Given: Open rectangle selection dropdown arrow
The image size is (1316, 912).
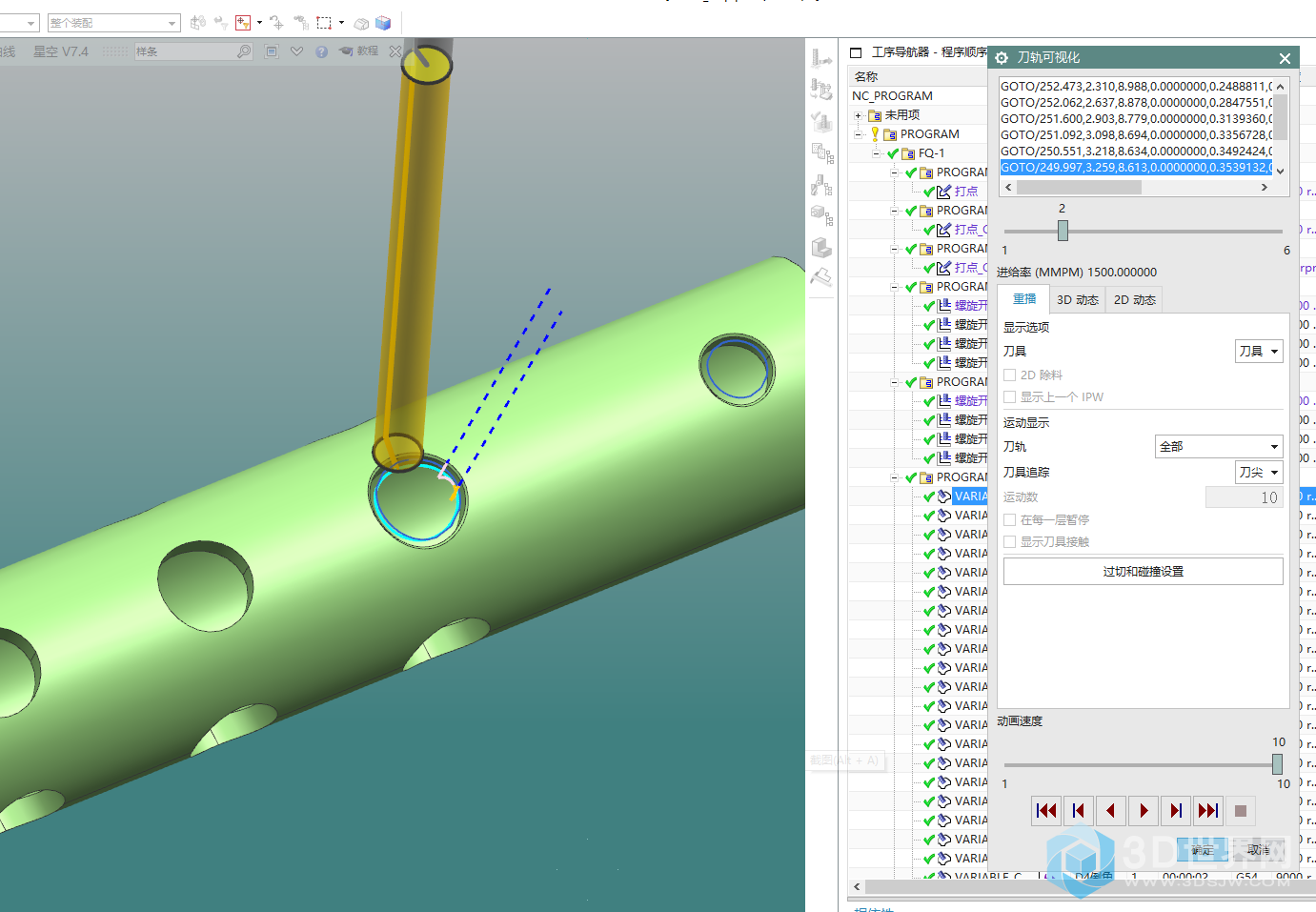Looking at the screenshot, I should pos(341,22).
